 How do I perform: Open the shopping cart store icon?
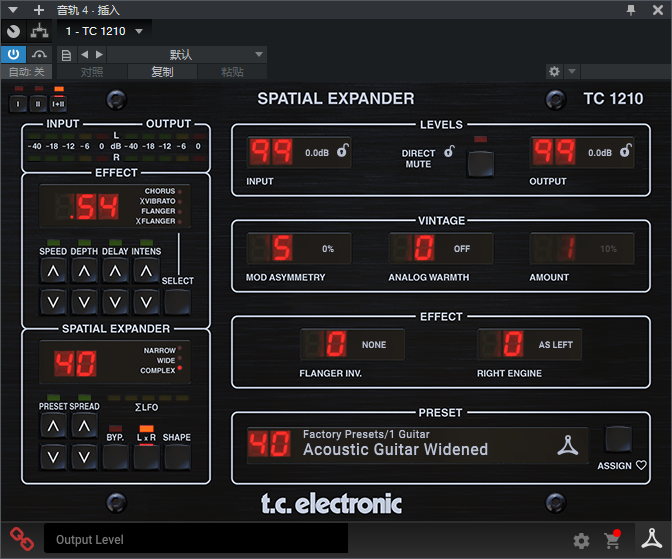(x=612, y=540)
